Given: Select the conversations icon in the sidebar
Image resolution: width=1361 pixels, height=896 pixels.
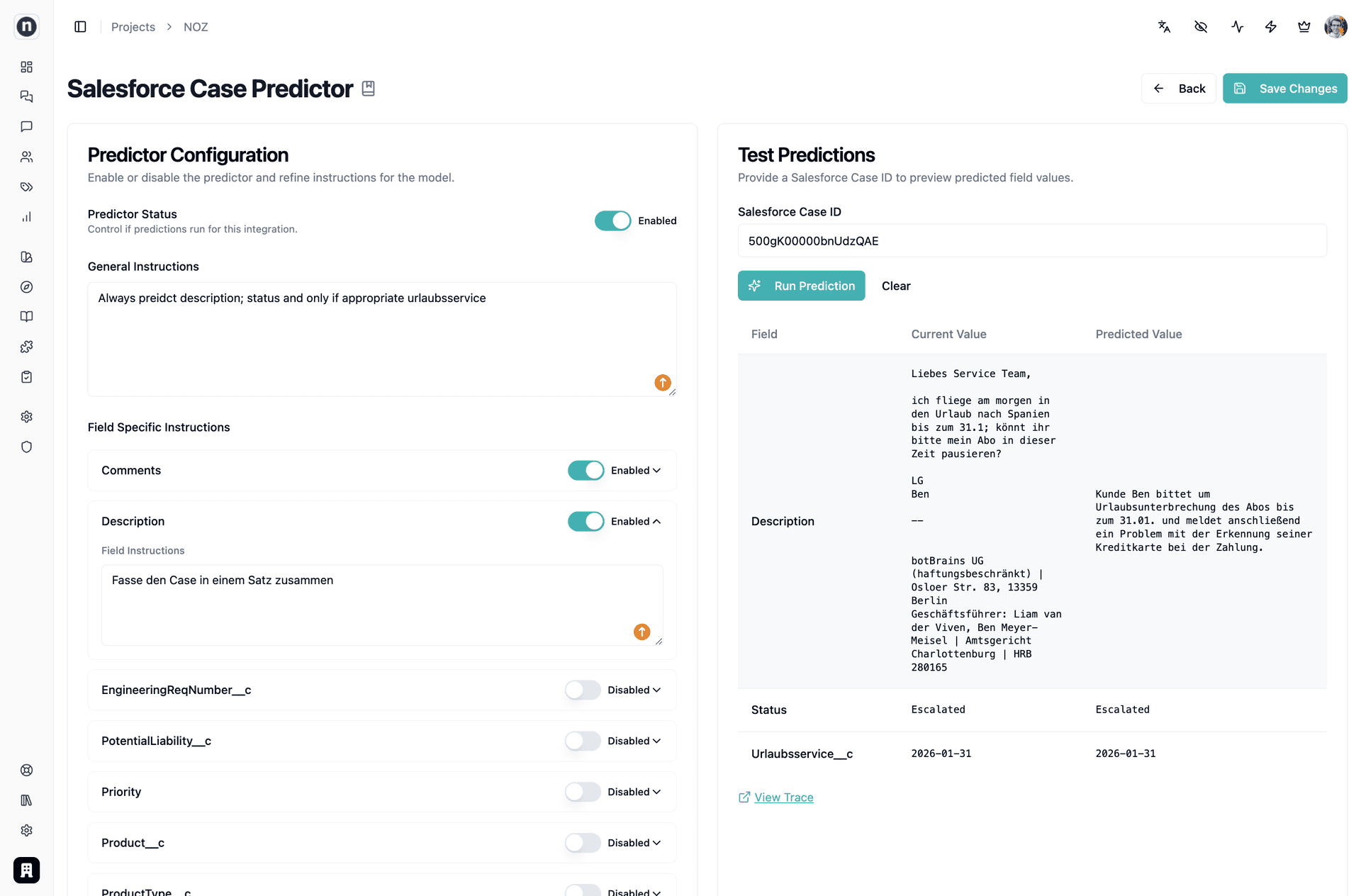Looking at the screenshot, I should (26, 96).
